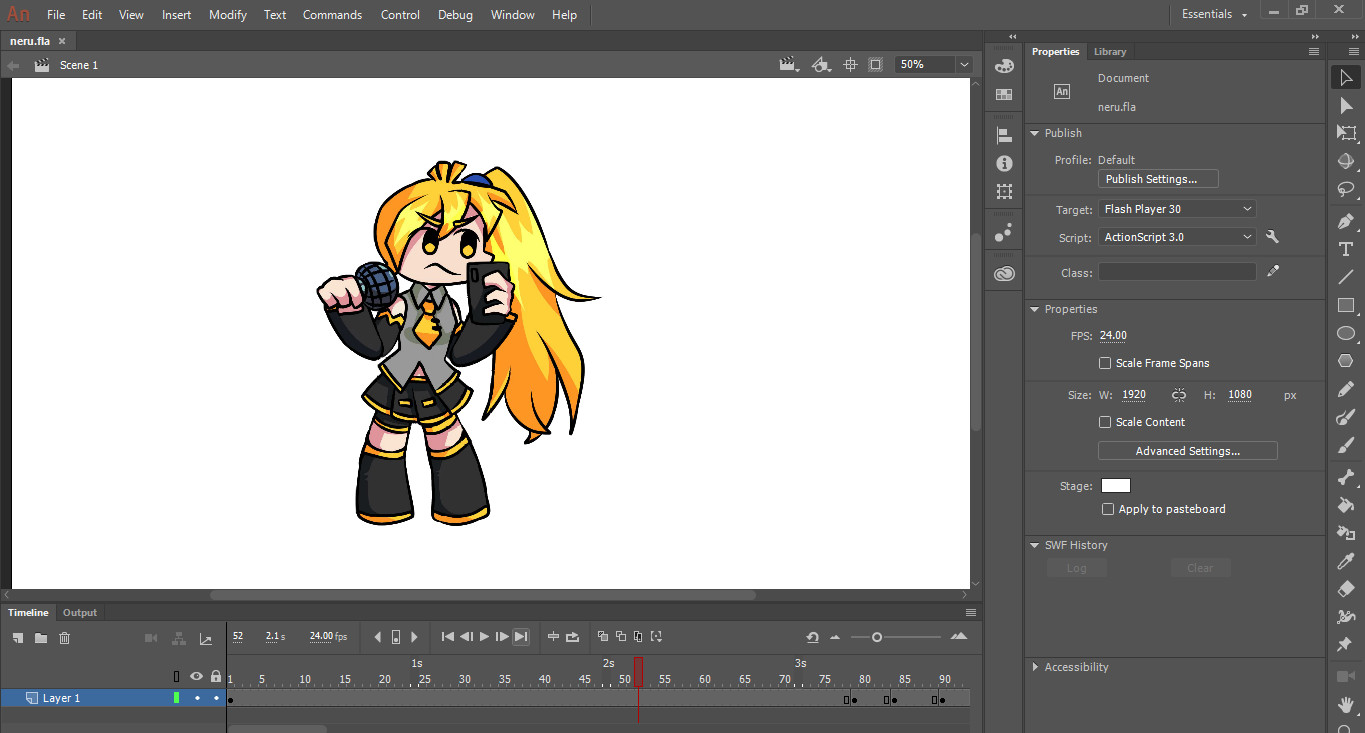Enable Scale Frame Spans checkbox
1365x733 pixels.
1105,363
